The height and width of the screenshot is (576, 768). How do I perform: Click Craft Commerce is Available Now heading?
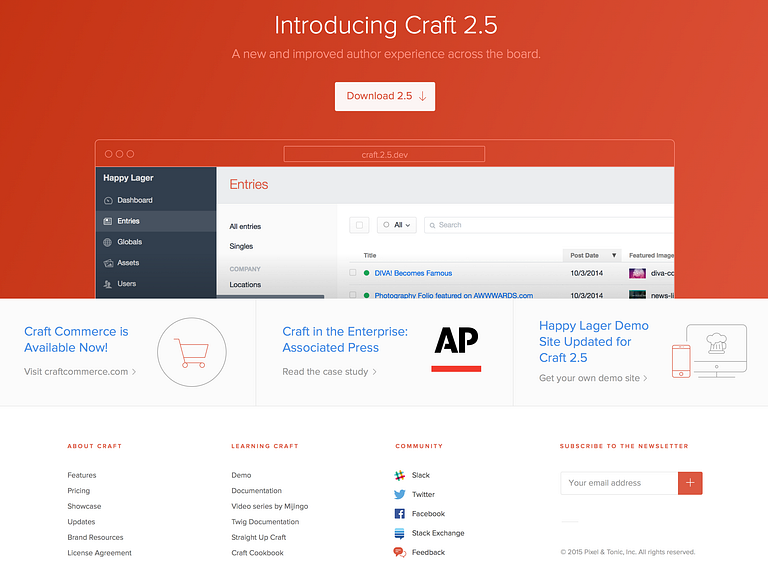[x=76, y=339]
